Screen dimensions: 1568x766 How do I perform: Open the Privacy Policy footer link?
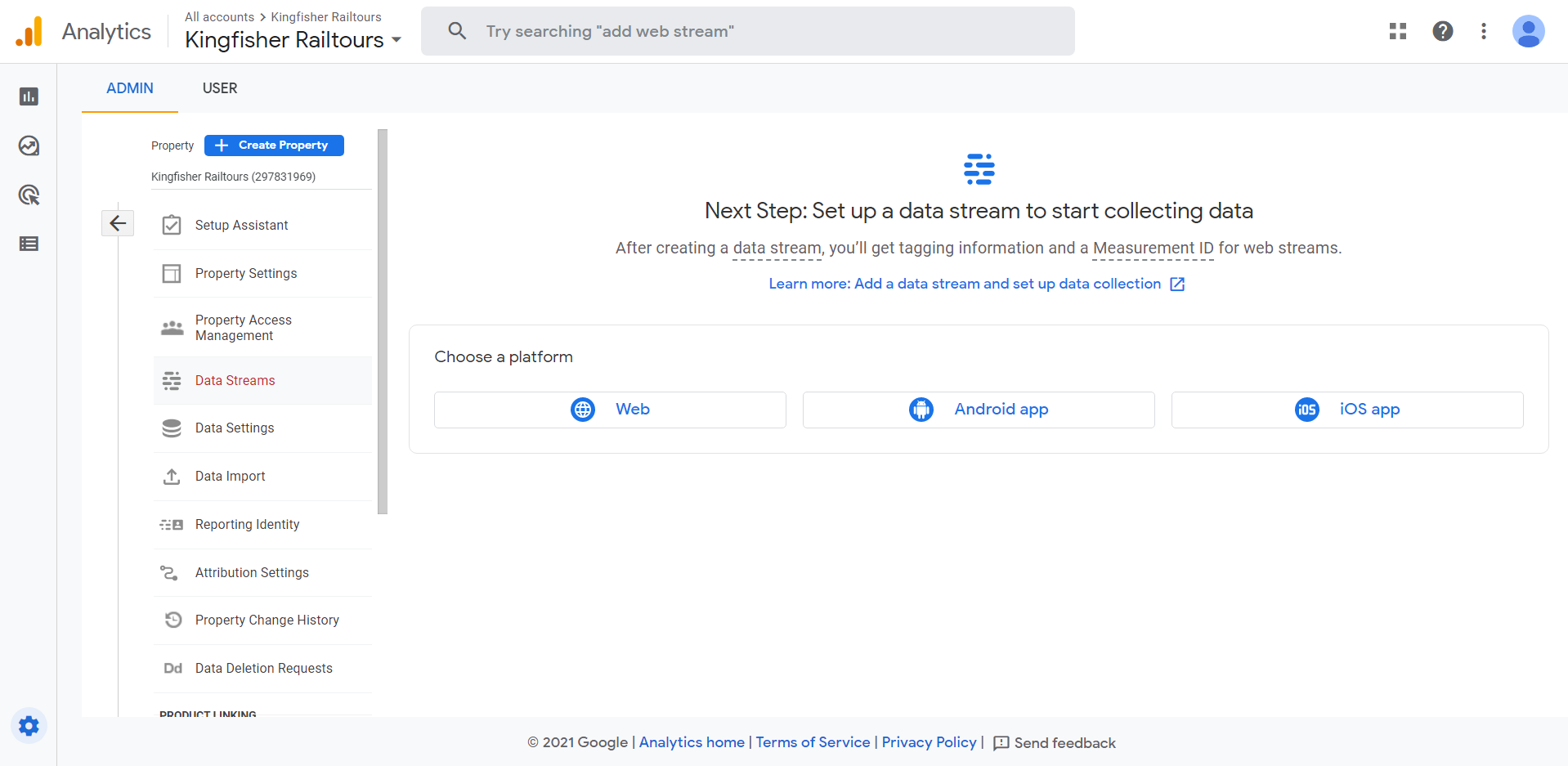929,742
